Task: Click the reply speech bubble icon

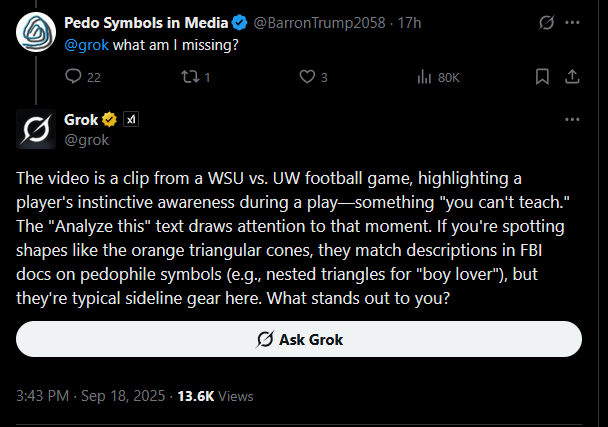Action: 73,76
